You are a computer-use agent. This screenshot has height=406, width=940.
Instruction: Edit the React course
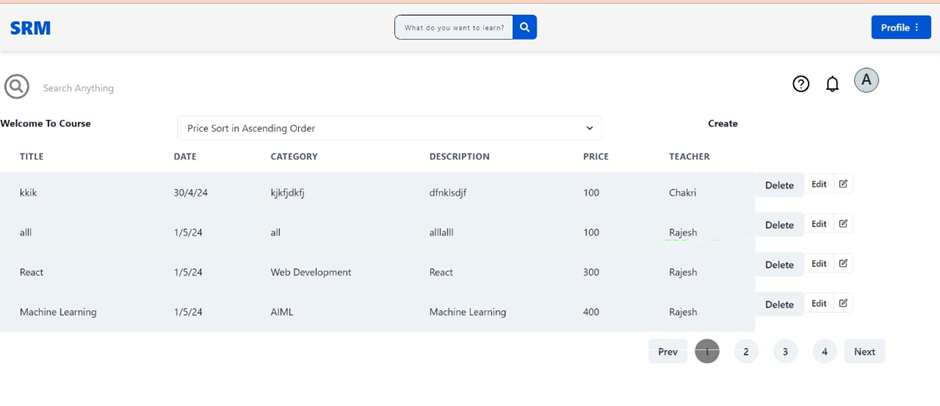(x=819, y=263)
